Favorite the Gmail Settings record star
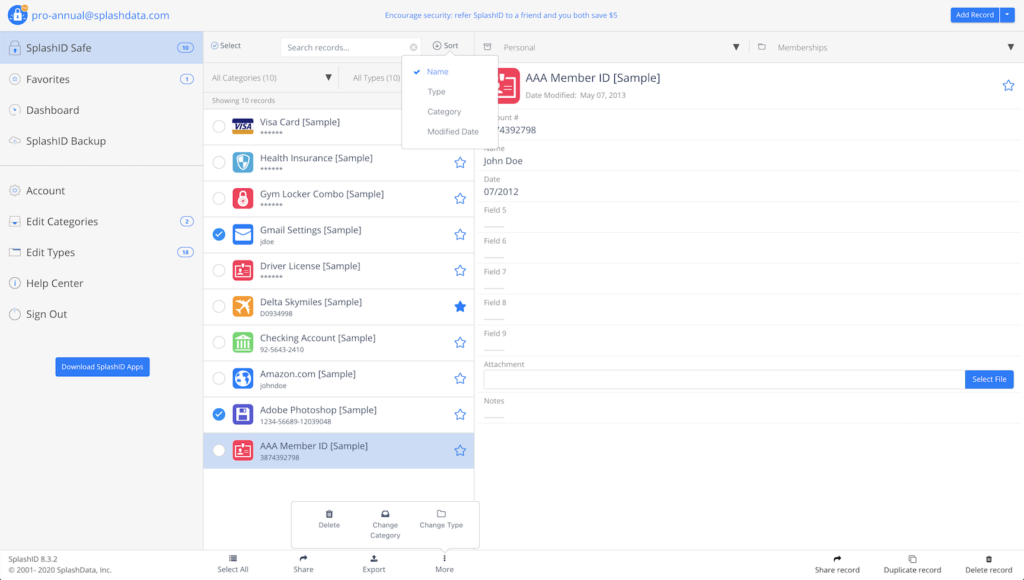 point(460,235)
